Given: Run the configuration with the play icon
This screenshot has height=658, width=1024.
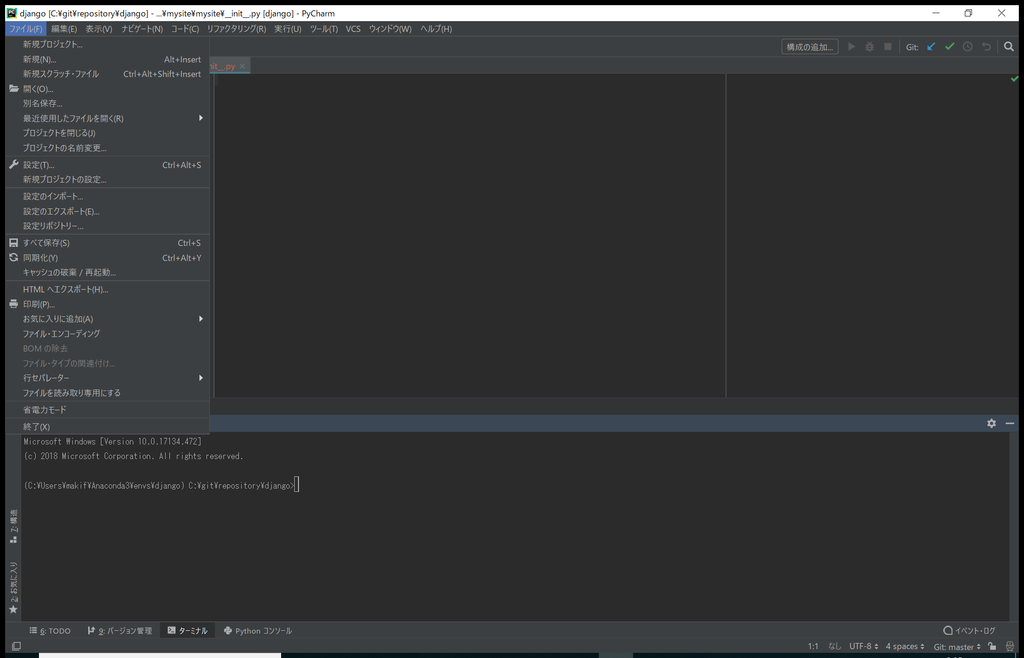Looking at the screenshot, I should (x=851, y=47).
